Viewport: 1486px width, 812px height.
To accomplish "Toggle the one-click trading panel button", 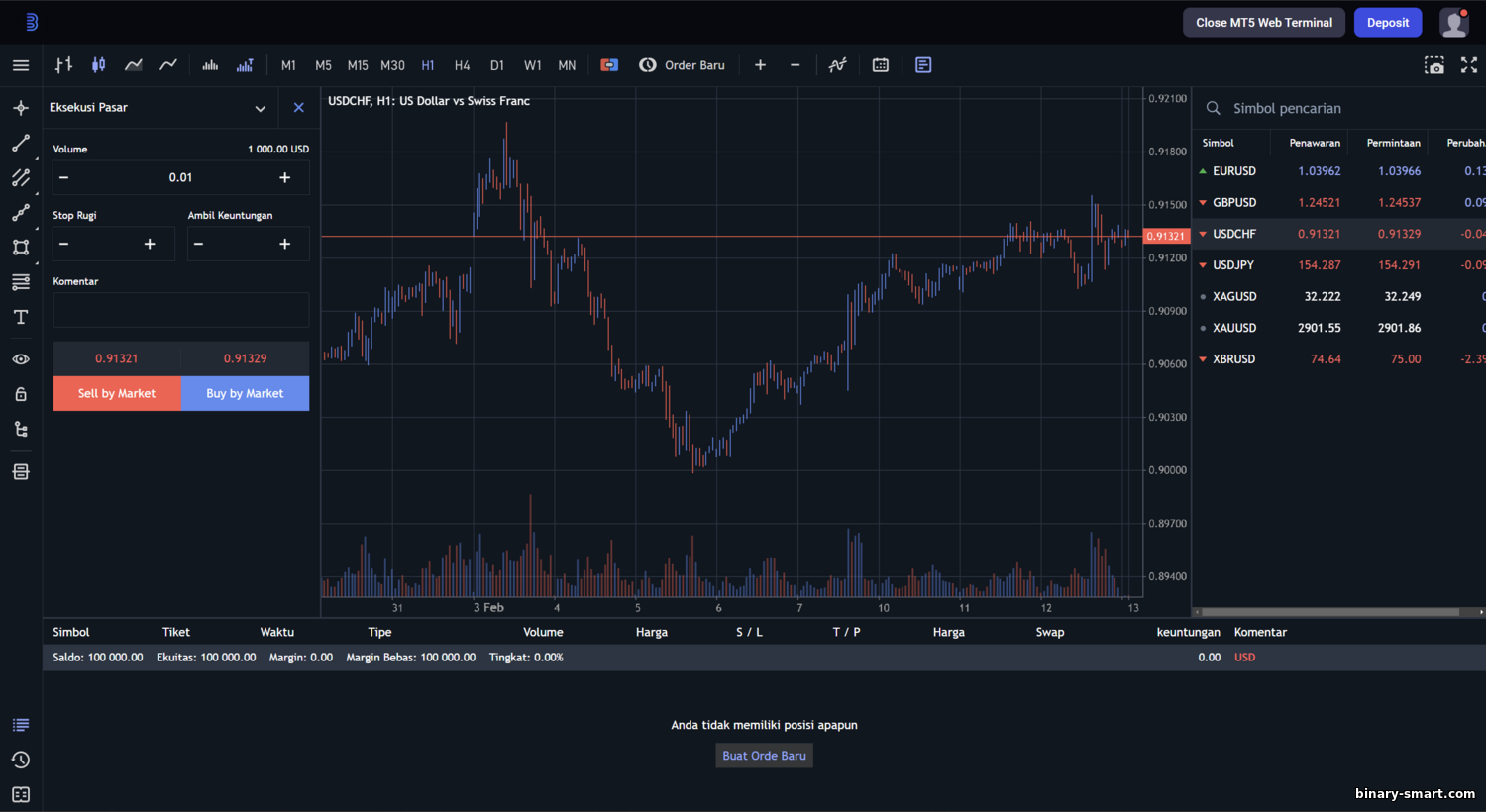I will tap(609, 65).
